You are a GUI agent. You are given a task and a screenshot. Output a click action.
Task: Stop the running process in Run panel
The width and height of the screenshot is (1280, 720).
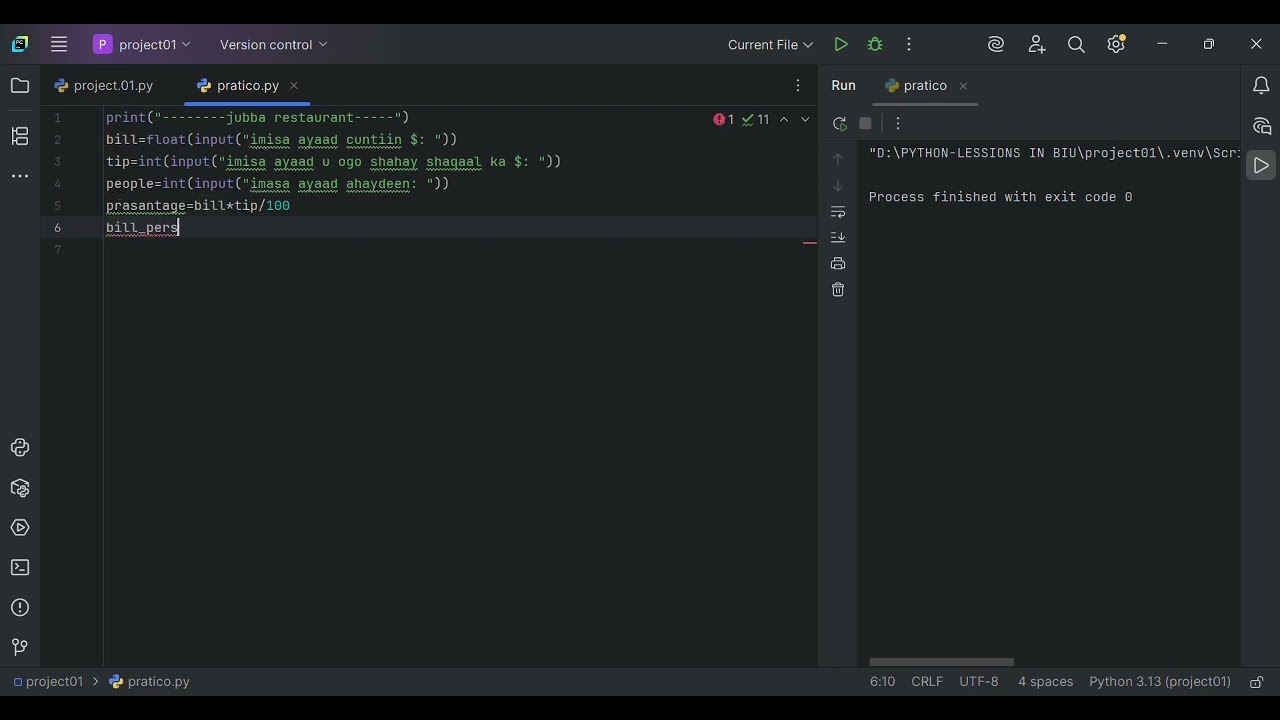click(866, 123)
